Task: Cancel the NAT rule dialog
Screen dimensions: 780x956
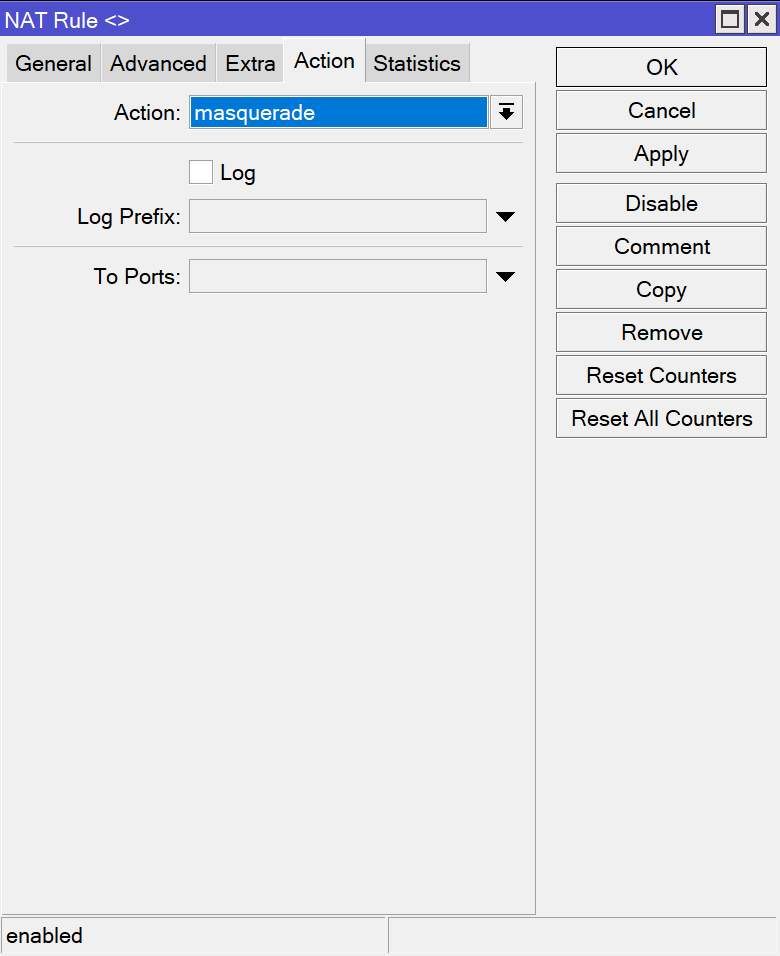Action: (x=661, y=111)
